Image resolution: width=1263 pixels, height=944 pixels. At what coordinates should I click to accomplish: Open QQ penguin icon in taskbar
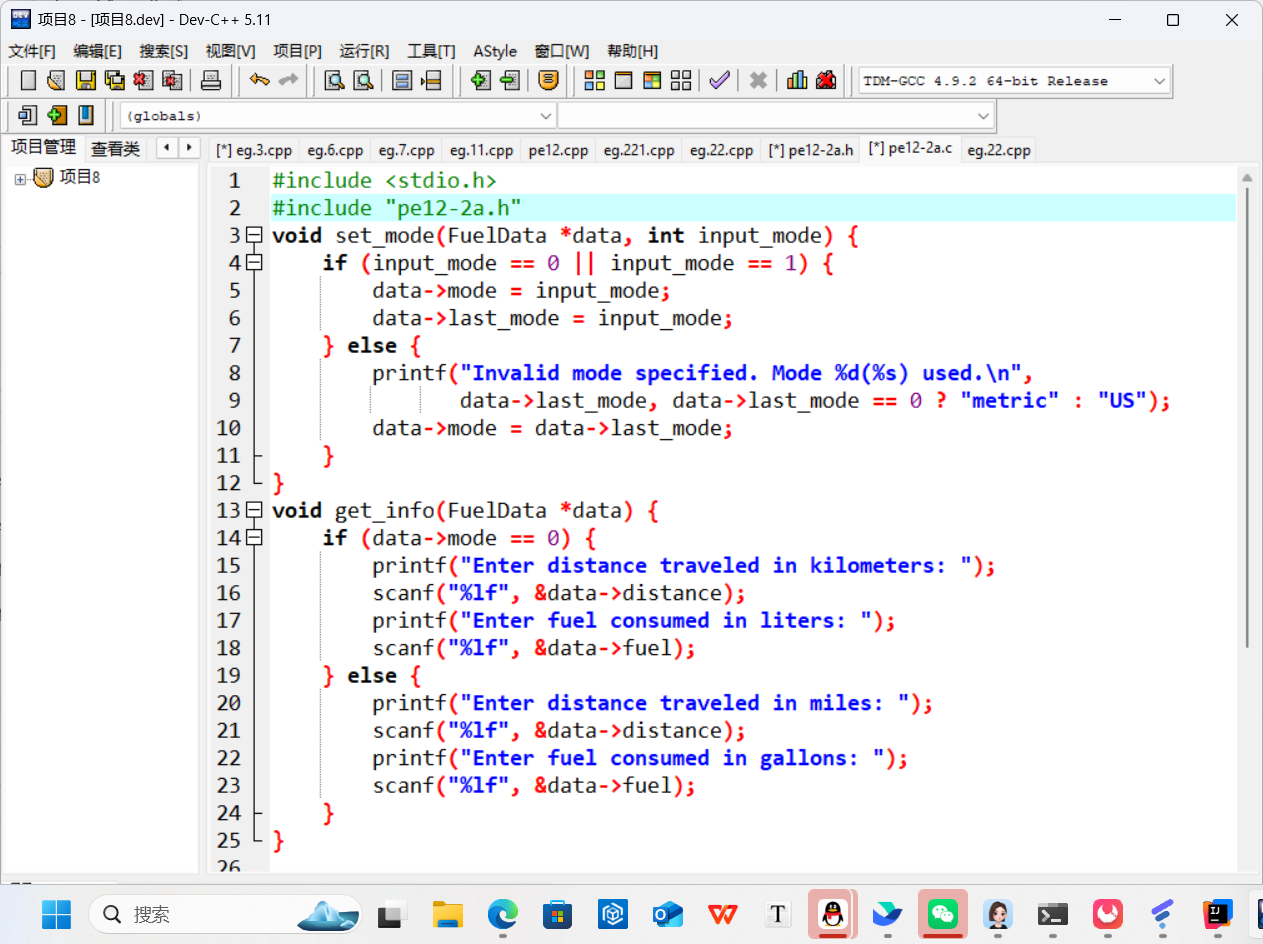coord(832,914)
